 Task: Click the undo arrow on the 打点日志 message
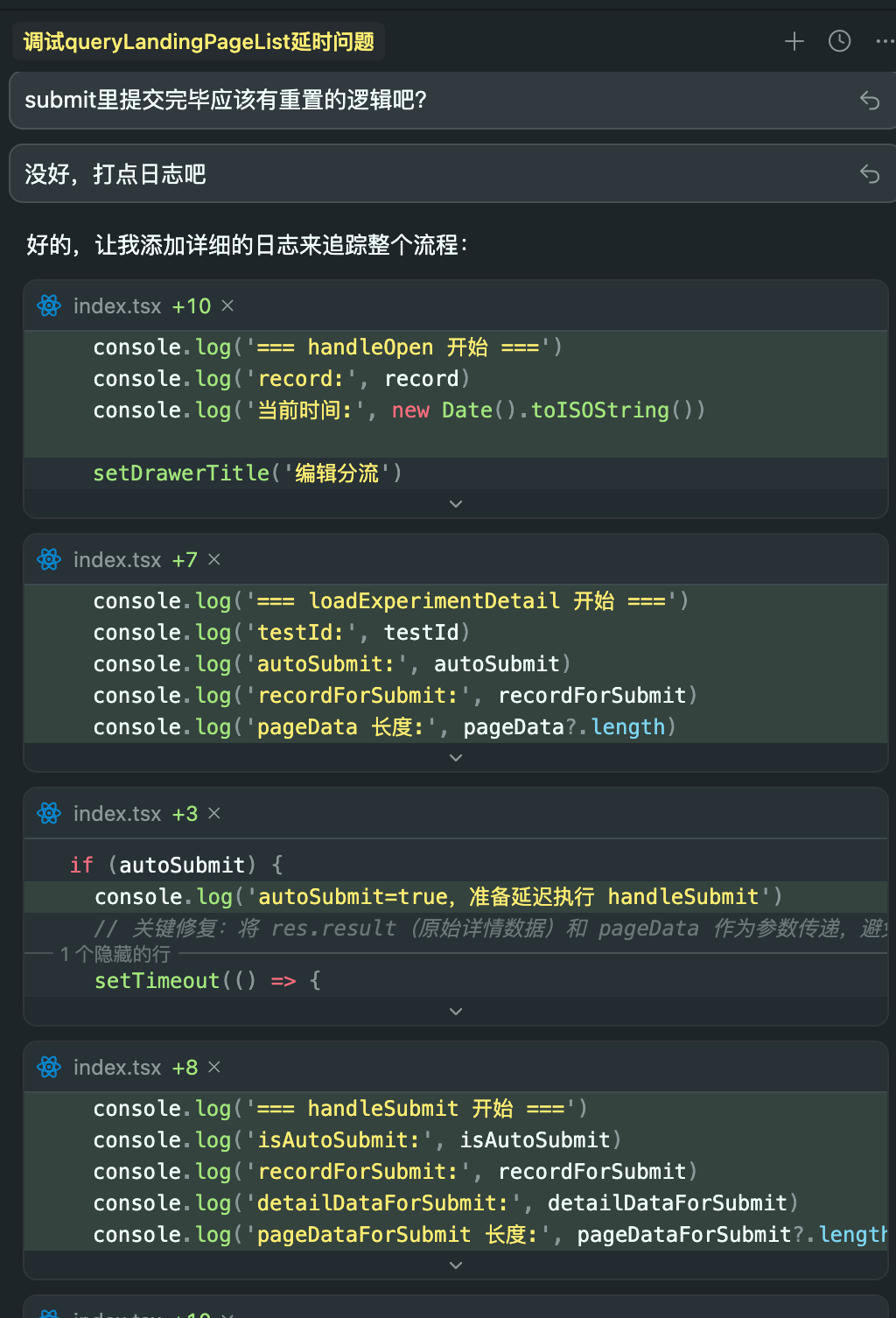point(870,173)
